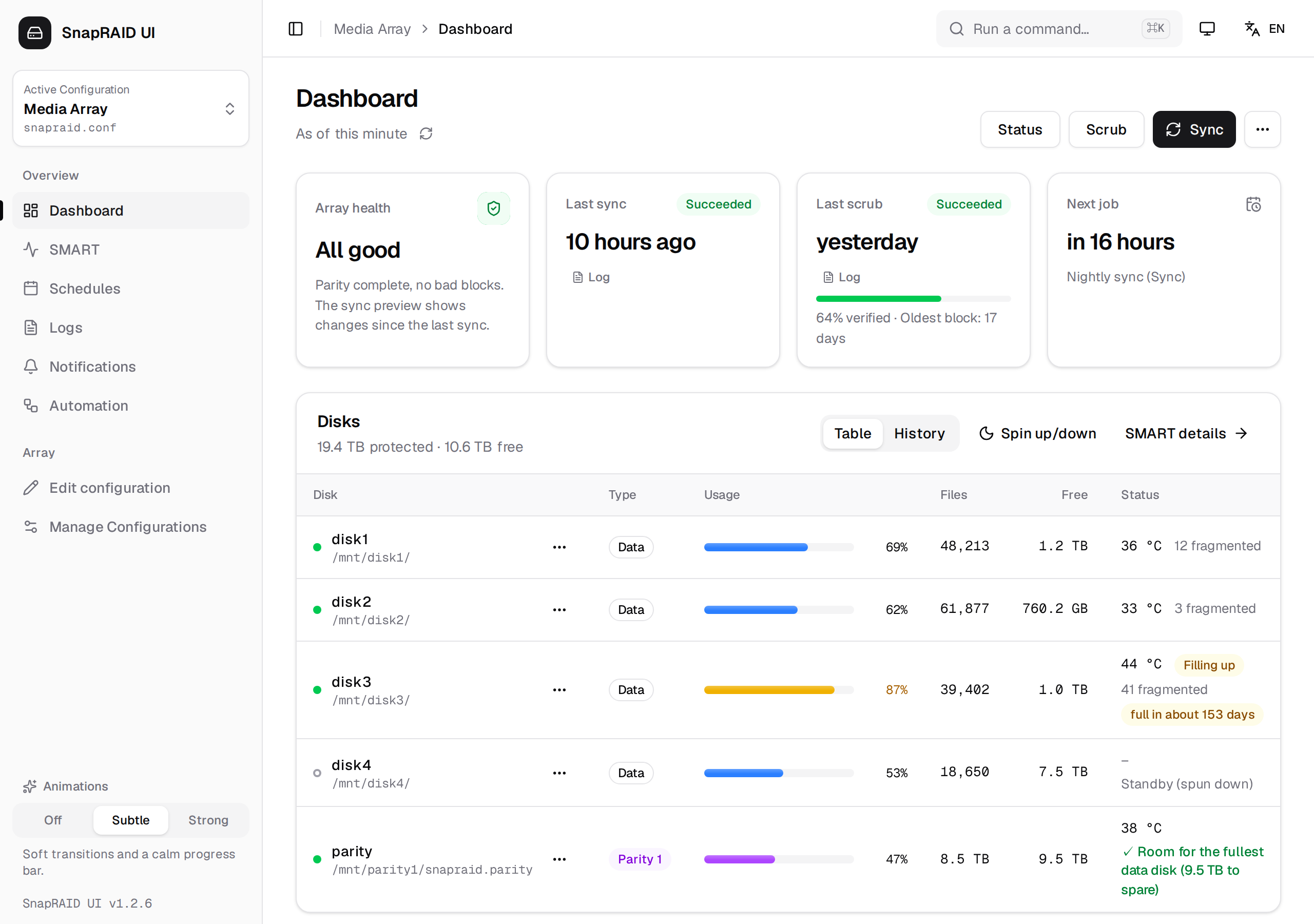Click the Scrub button
Screen dimensions: 1314x924
tap(1106, 129)
